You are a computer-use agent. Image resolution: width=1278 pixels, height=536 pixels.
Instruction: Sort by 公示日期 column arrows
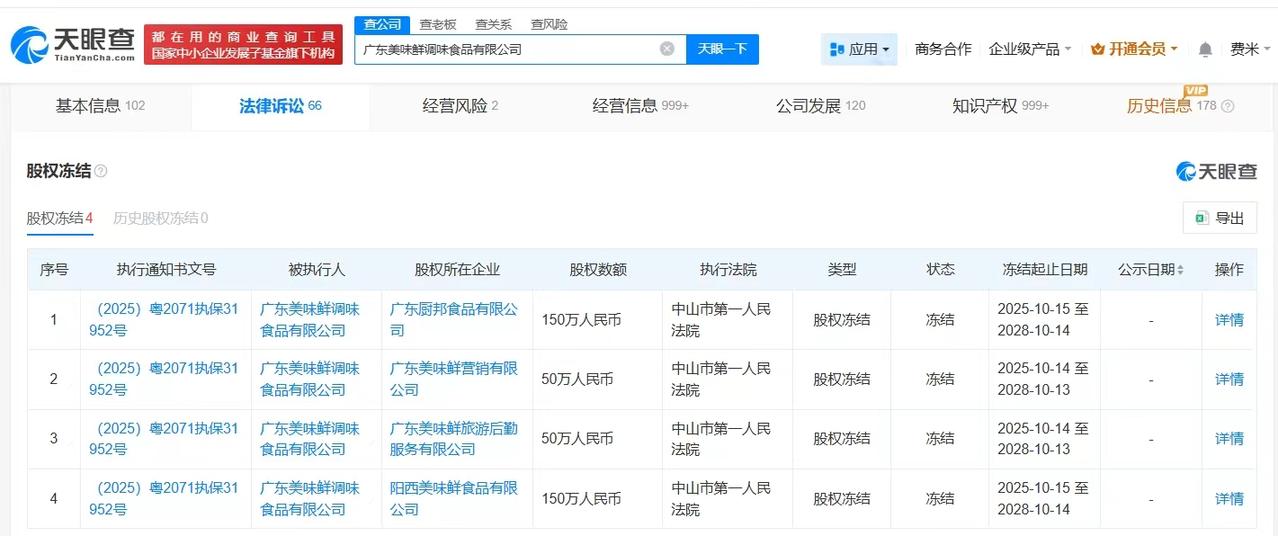1180,270
